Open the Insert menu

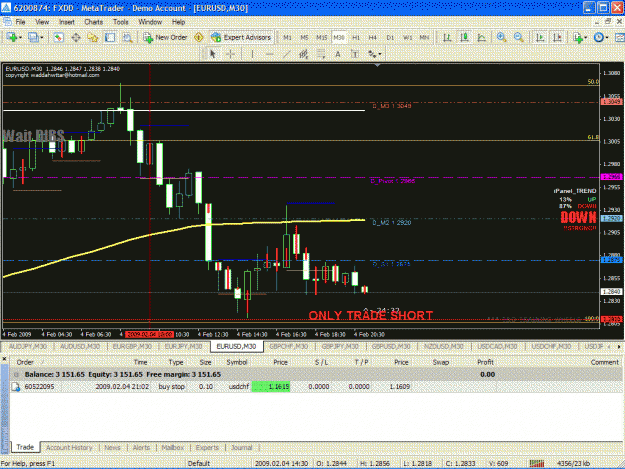67,22
